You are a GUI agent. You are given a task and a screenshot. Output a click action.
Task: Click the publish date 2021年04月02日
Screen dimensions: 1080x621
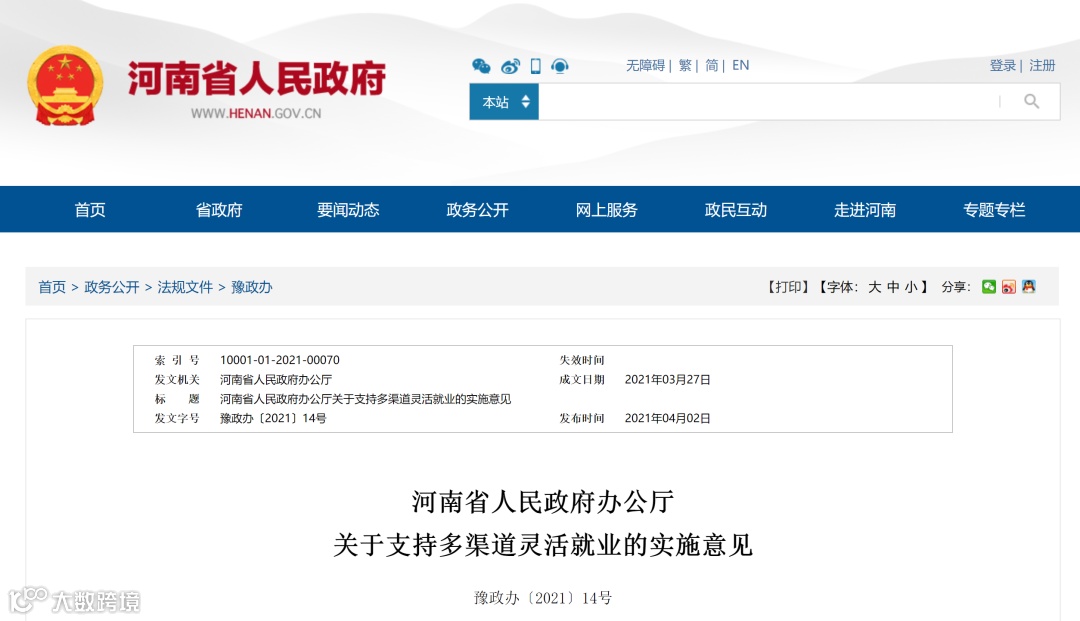pos(667,418)
